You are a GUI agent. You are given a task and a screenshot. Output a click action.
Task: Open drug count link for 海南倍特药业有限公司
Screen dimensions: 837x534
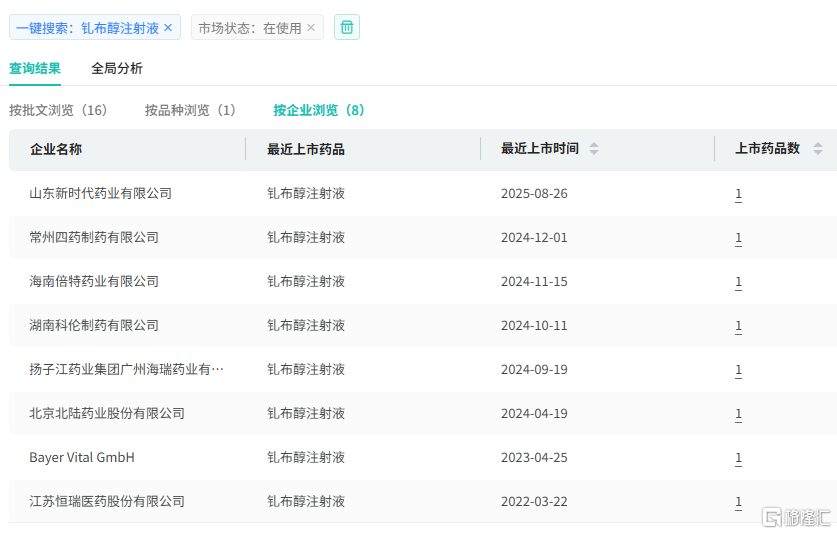click(x=738, y=282)
